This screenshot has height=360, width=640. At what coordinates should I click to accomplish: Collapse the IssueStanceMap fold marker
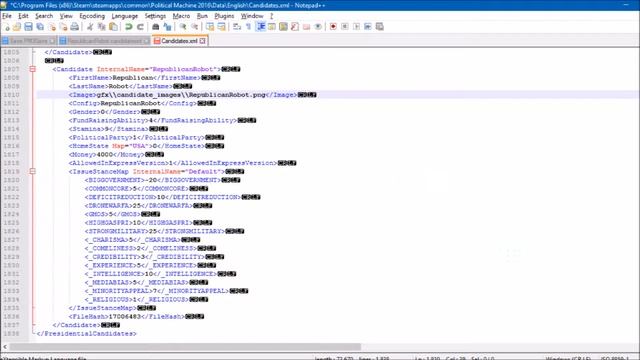coord(33,171)
